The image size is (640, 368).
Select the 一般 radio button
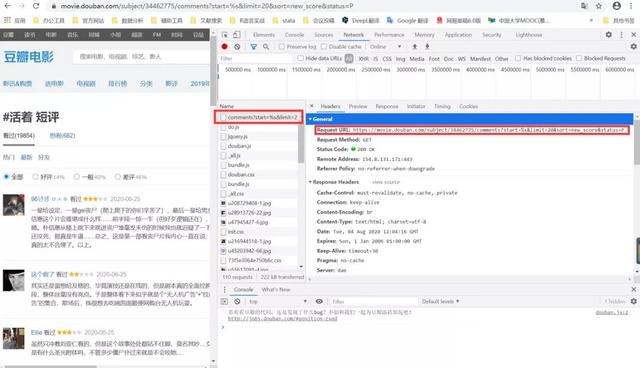(76, 177)
